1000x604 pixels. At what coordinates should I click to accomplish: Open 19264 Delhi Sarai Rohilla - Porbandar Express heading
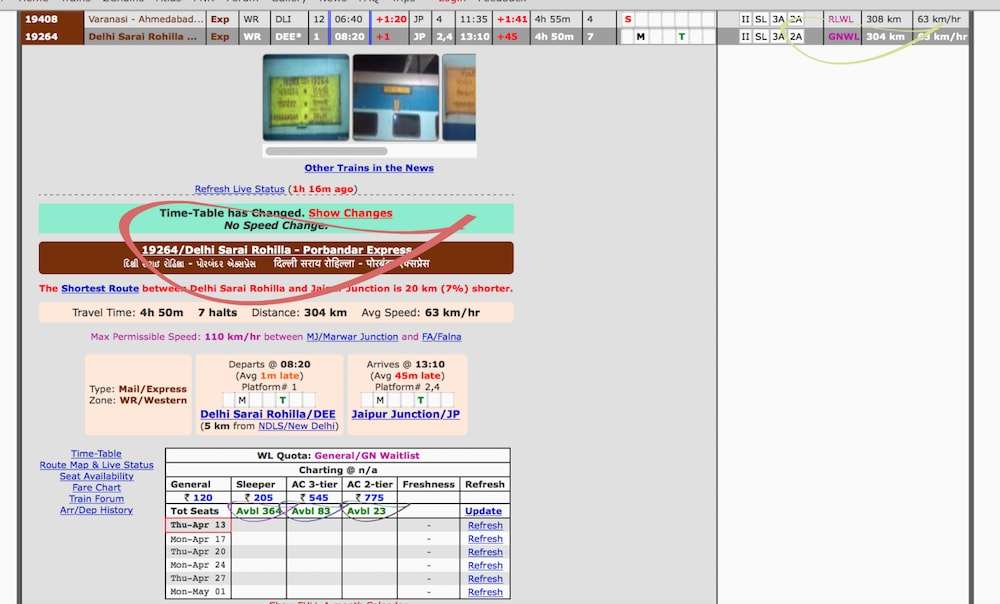[276, 249]
